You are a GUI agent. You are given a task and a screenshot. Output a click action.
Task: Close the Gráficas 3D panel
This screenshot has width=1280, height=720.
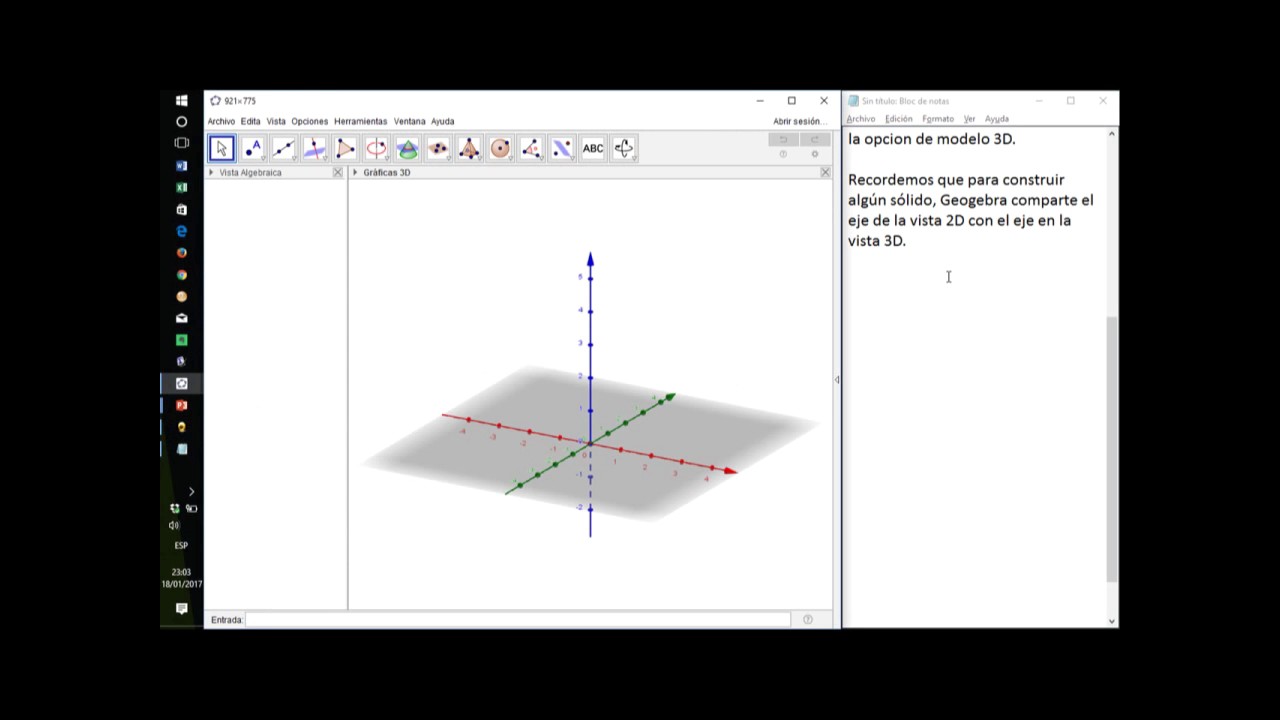(825, 173)
